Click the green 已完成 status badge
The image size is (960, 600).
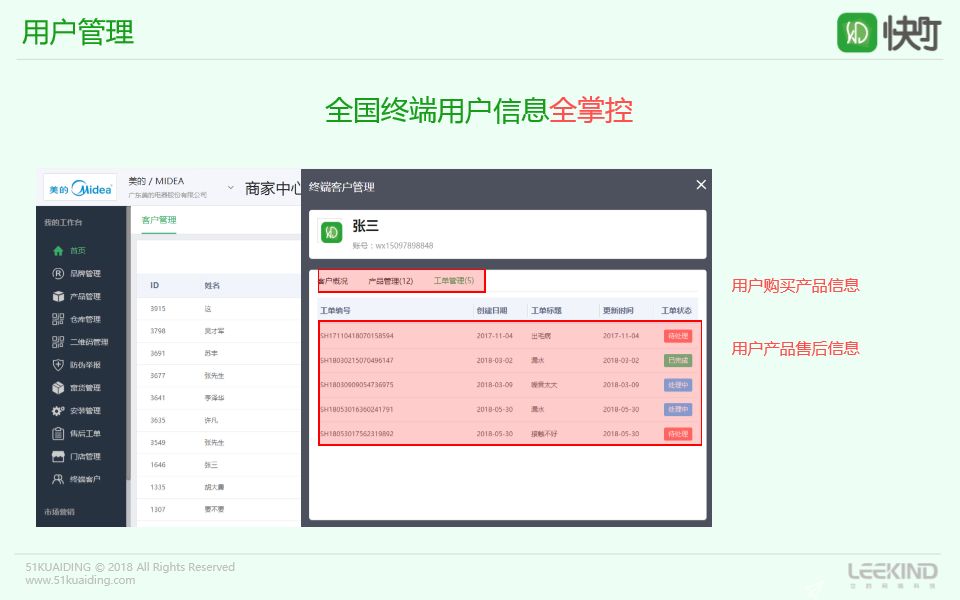[x=677, y=360]
